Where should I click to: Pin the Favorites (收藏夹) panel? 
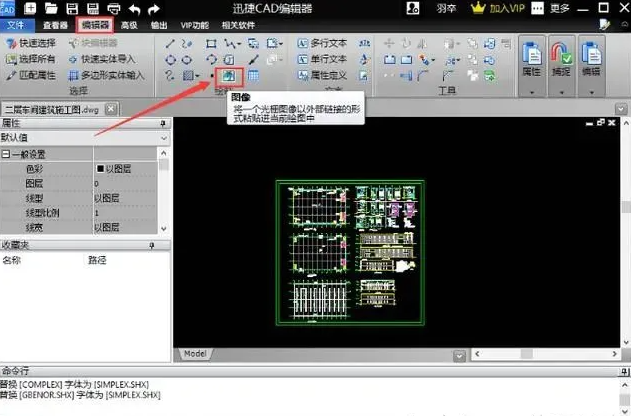(x=163, y=244)
